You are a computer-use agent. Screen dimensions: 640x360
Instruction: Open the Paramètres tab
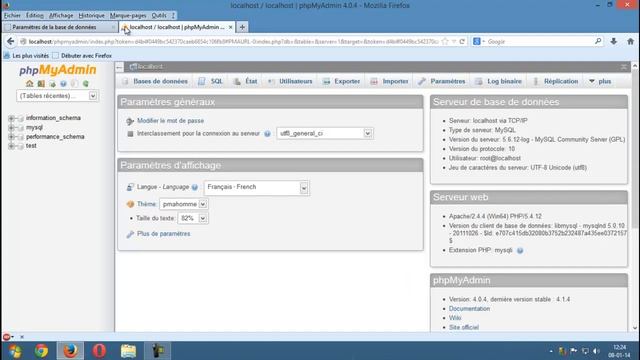442,81
